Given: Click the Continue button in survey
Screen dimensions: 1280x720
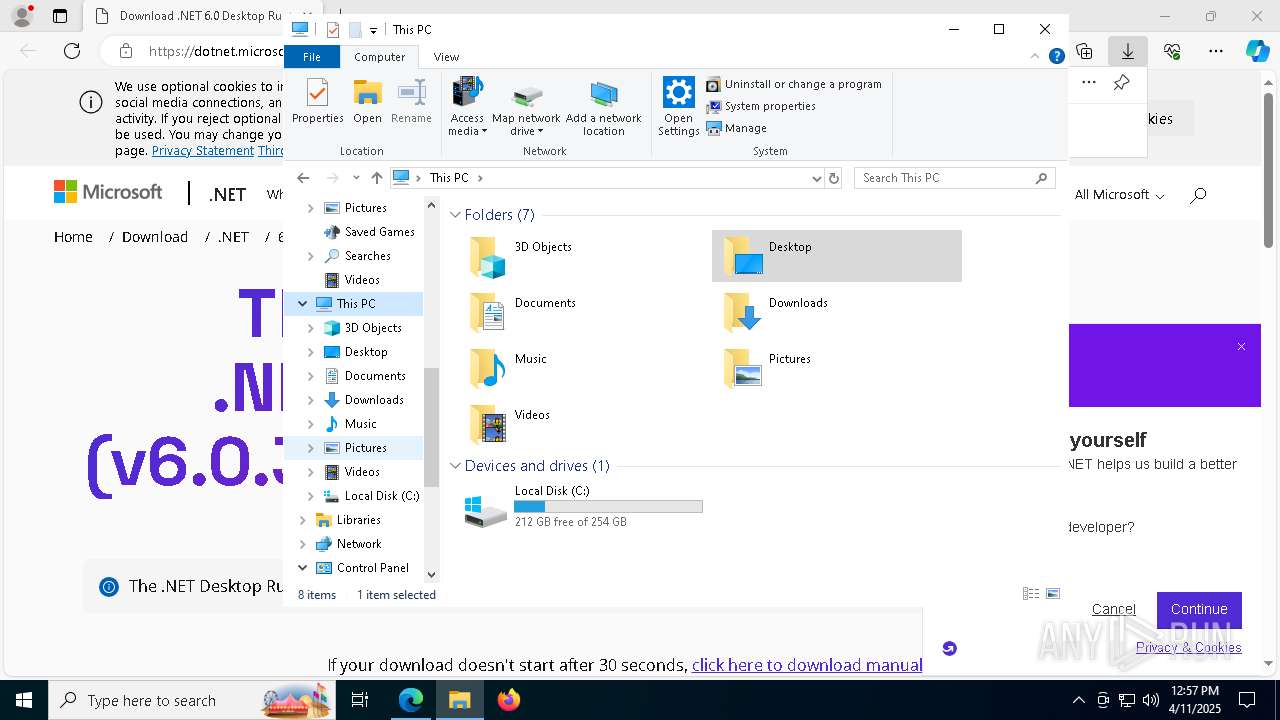Looking at the screenshot, I should 1199,609.
